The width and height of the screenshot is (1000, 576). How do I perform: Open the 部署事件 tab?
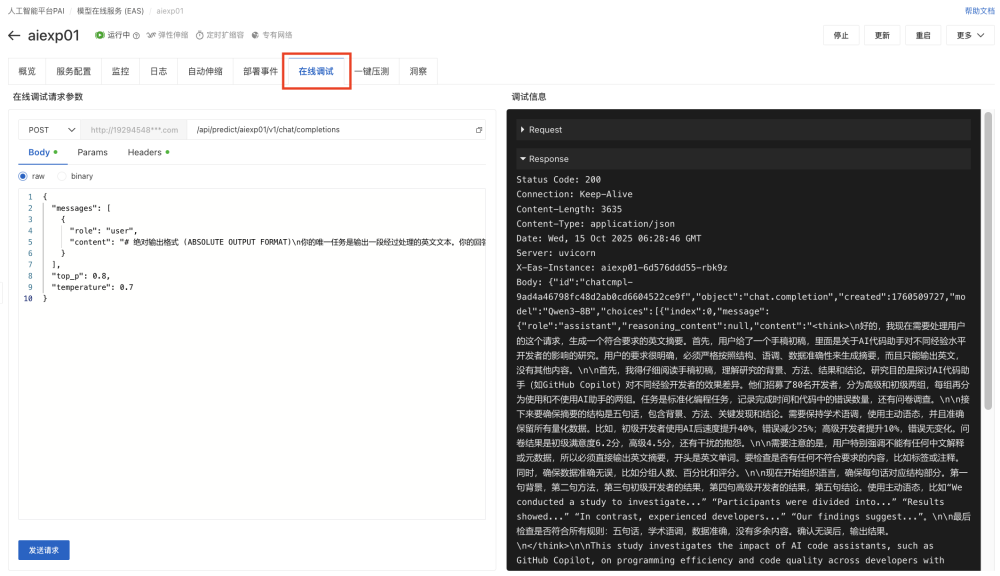click(x=260, y=71)
